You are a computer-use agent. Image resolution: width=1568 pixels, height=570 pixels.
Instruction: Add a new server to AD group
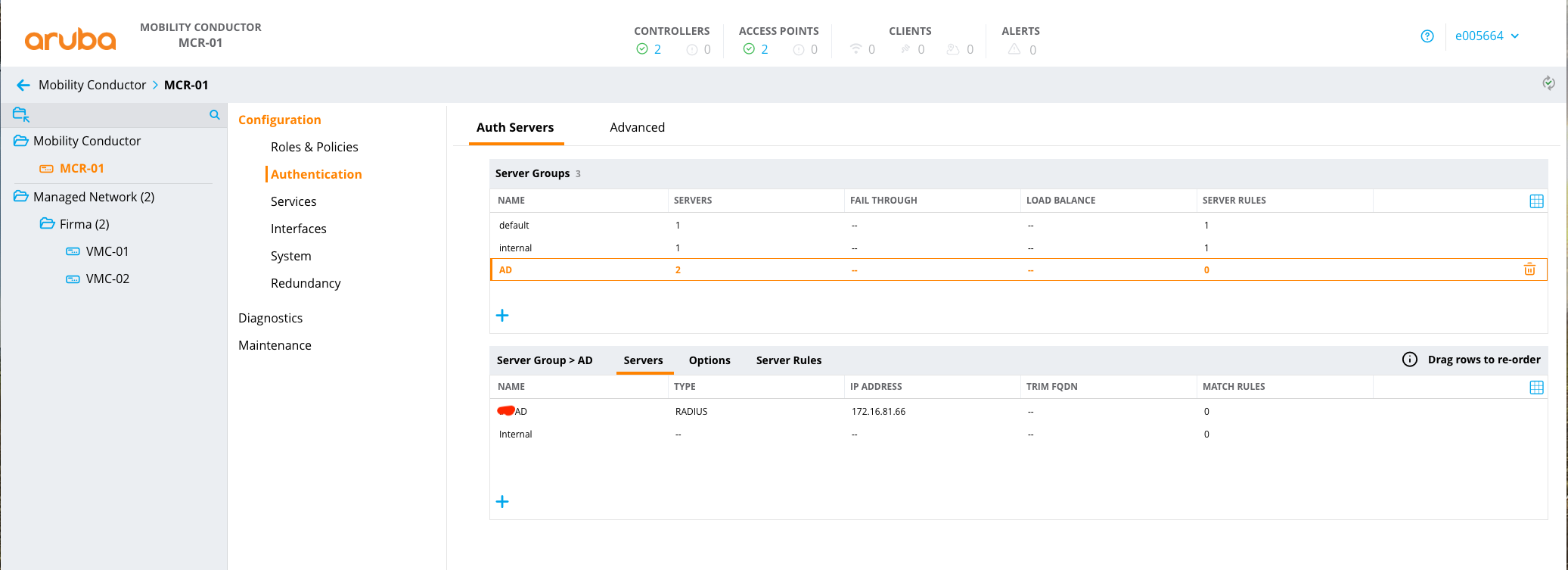coord(502,502)
